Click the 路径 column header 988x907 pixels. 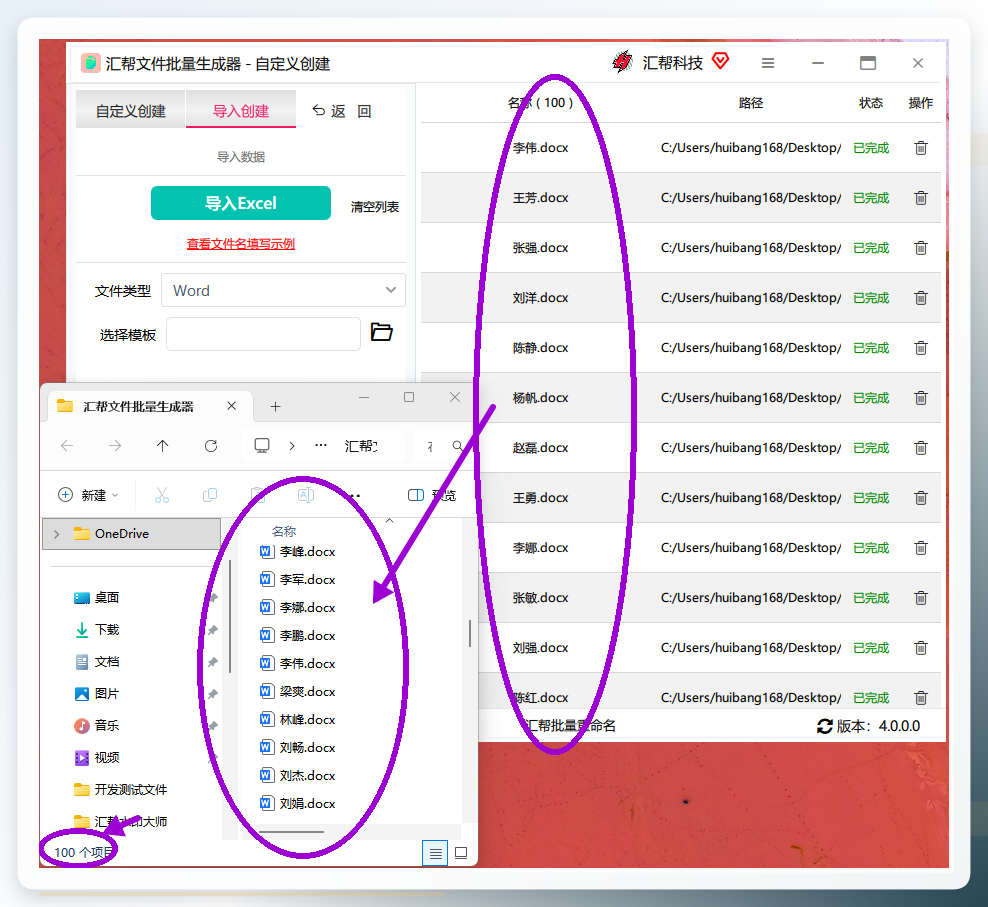click(x=750, y=103)
